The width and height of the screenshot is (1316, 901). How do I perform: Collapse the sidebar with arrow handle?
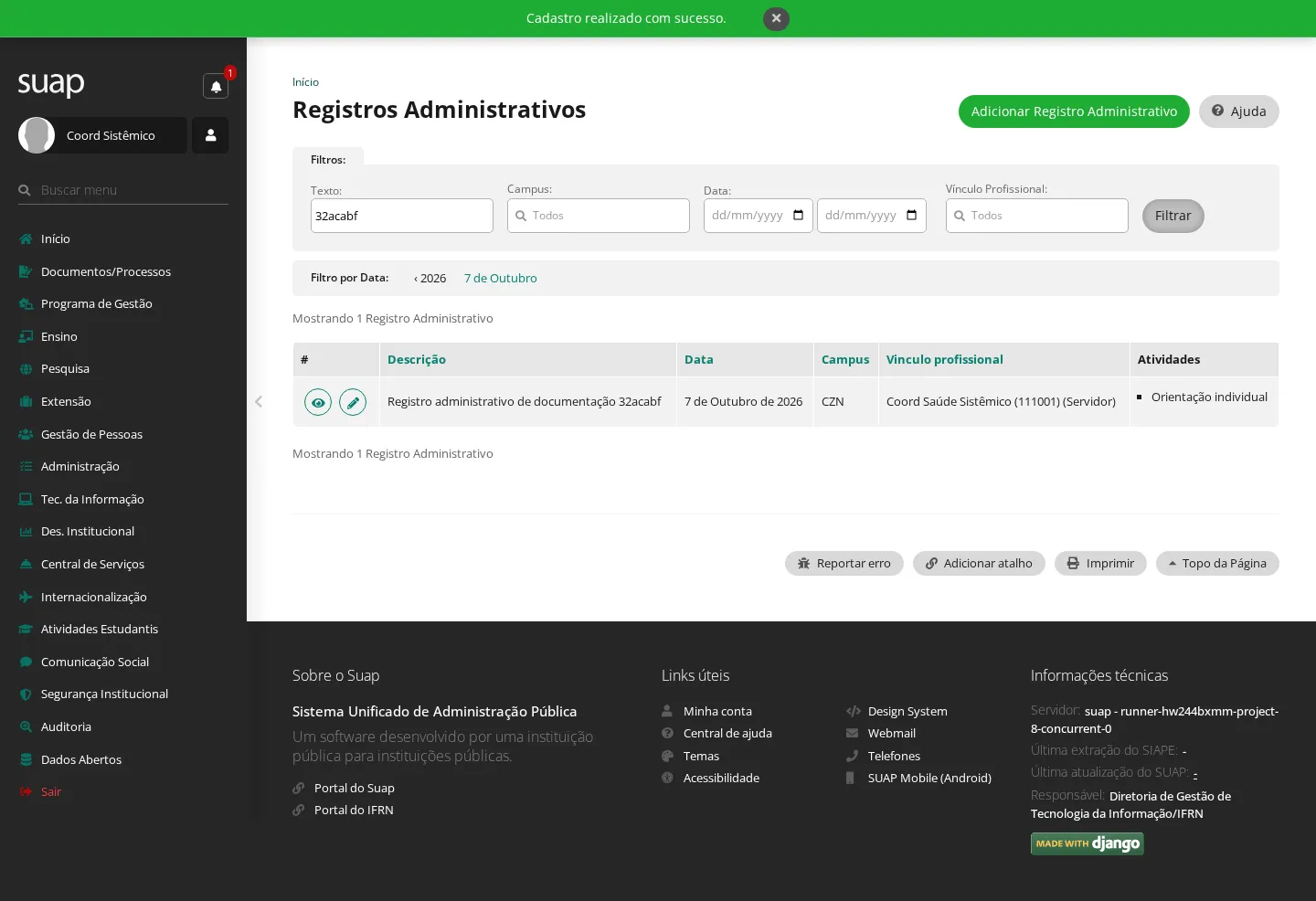tap(259, 401)
